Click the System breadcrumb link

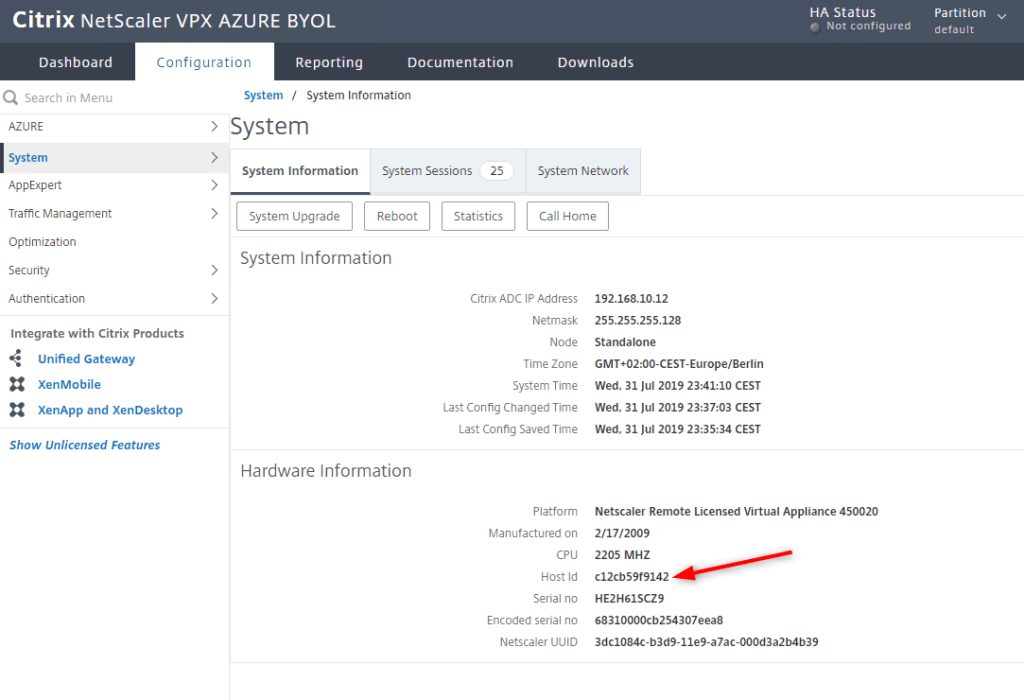tap(263, 95)
